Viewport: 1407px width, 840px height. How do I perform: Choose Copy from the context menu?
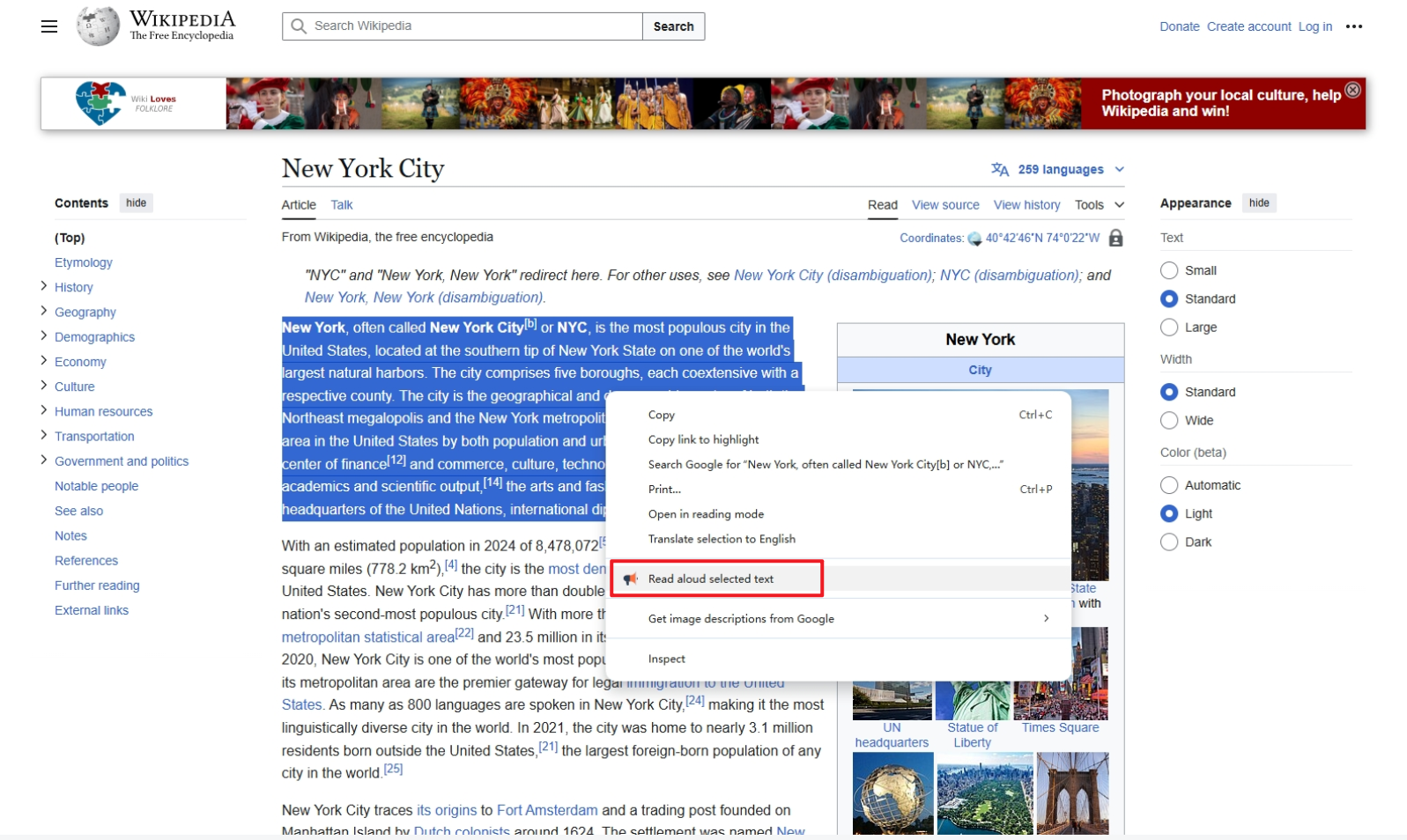point(840,415)
